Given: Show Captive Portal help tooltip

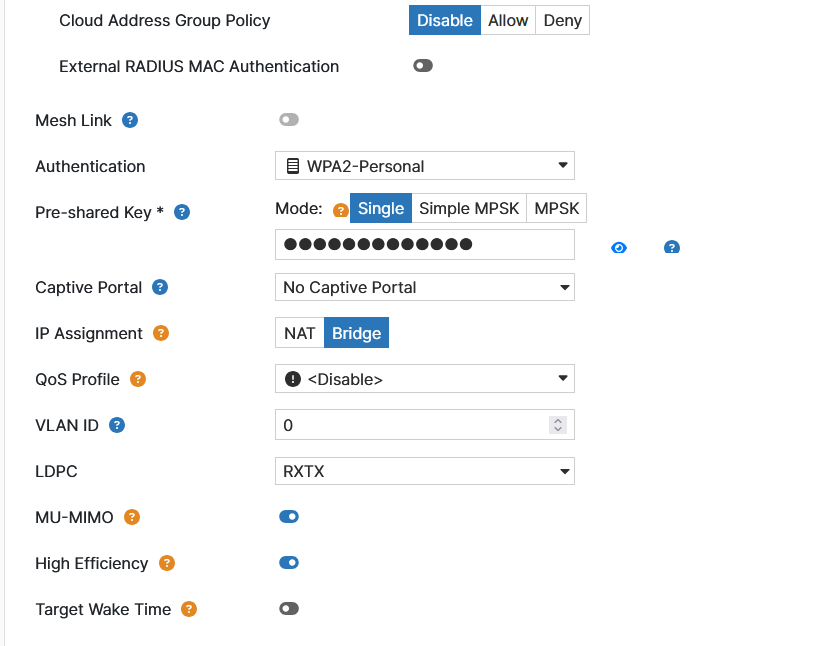Looking at the screenshot, I should (x=160, y=287).
